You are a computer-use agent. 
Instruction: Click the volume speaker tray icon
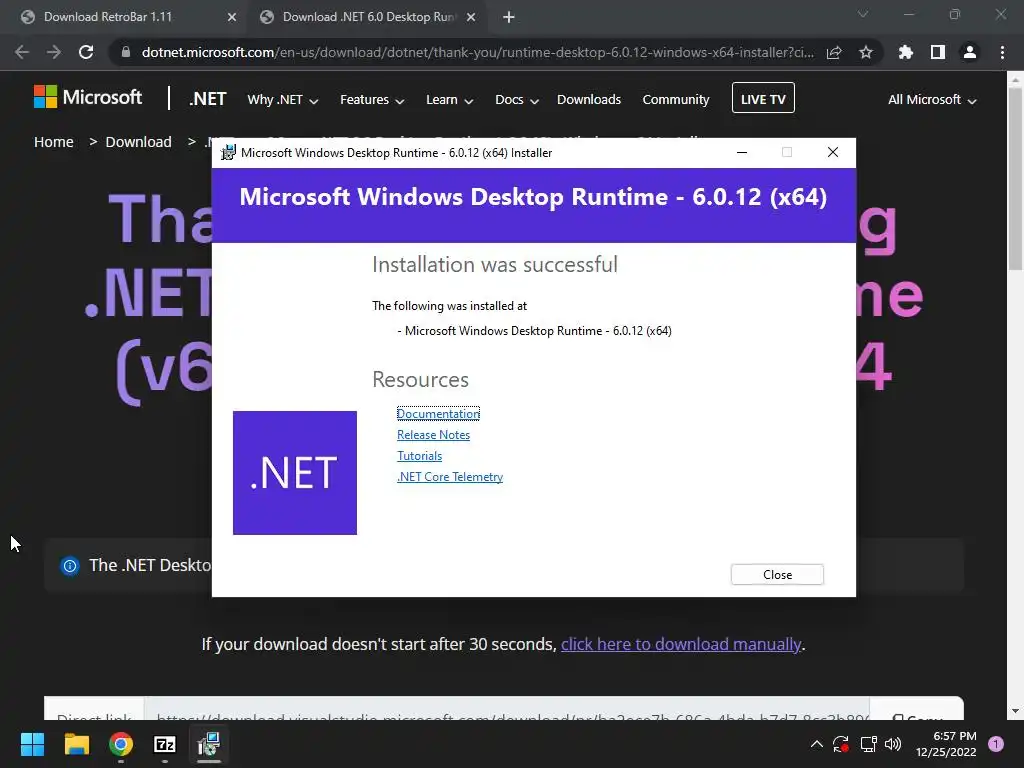pos(893,744)
